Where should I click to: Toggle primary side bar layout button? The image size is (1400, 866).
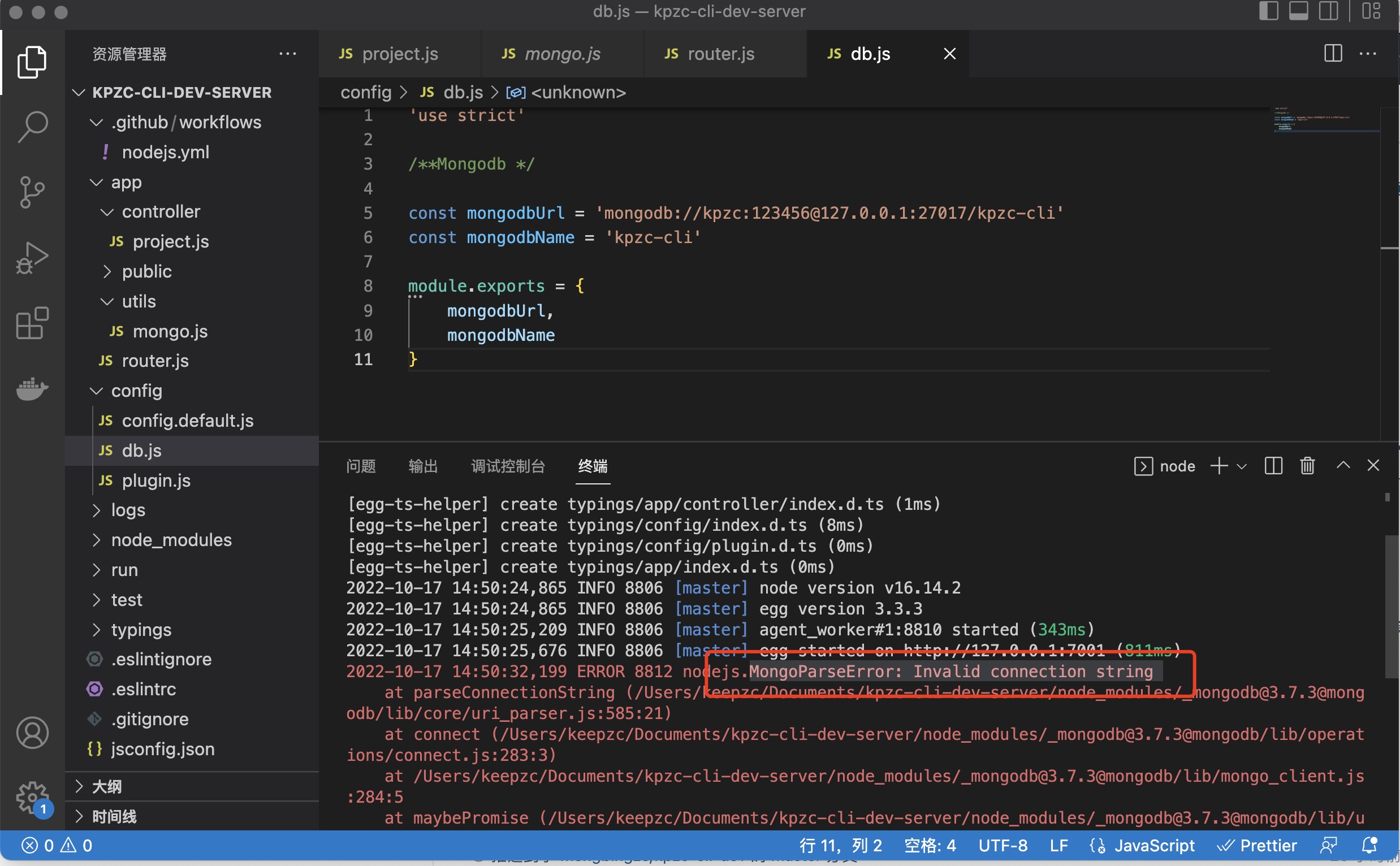pos(1268,11)
